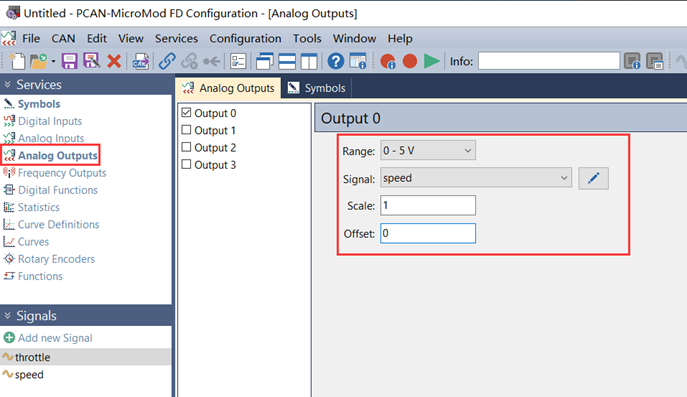Open the Tools menu
The width and height of the screenshot is (687, 397).
tap(307, 39)
